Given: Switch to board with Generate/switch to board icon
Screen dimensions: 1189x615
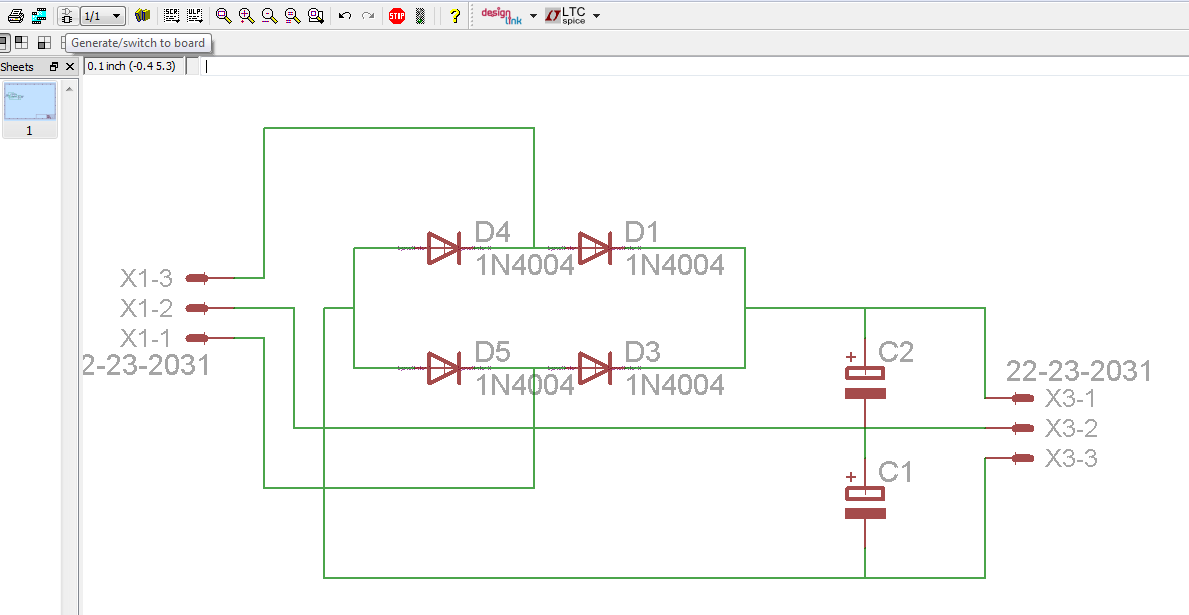Looking at the screenshot, I should pos(66,15).
